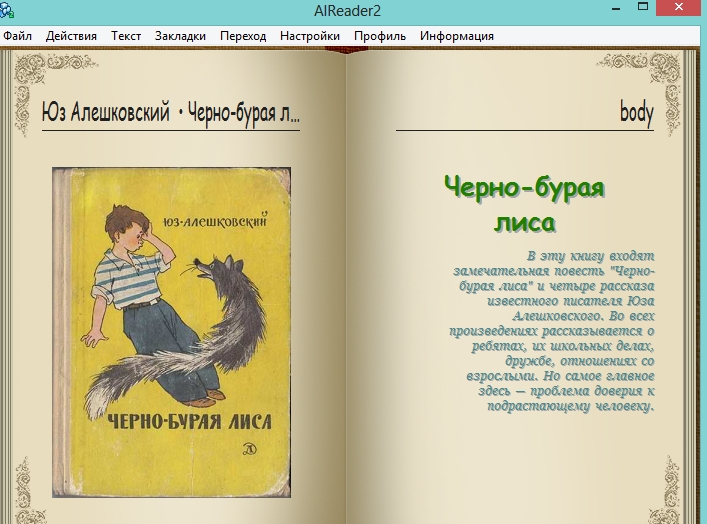Viewport: 707px width, 524px height.
Task: Open the Действия menu
Action: tap(71, 36)
